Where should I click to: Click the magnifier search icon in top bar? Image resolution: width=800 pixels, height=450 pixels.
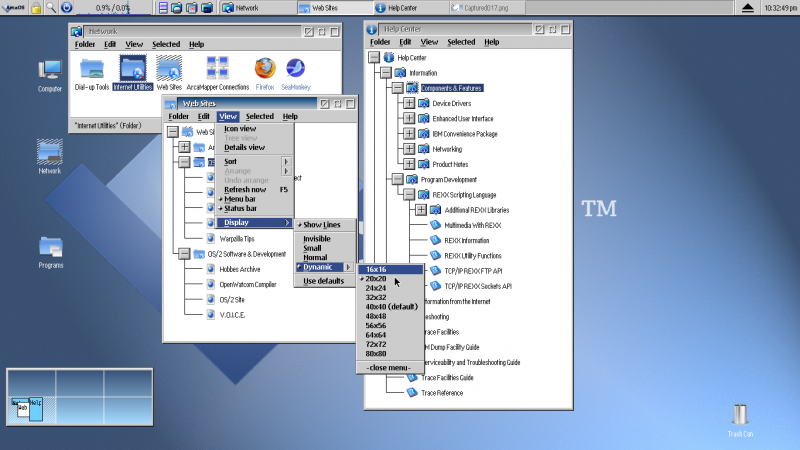[x=51, y=8]
